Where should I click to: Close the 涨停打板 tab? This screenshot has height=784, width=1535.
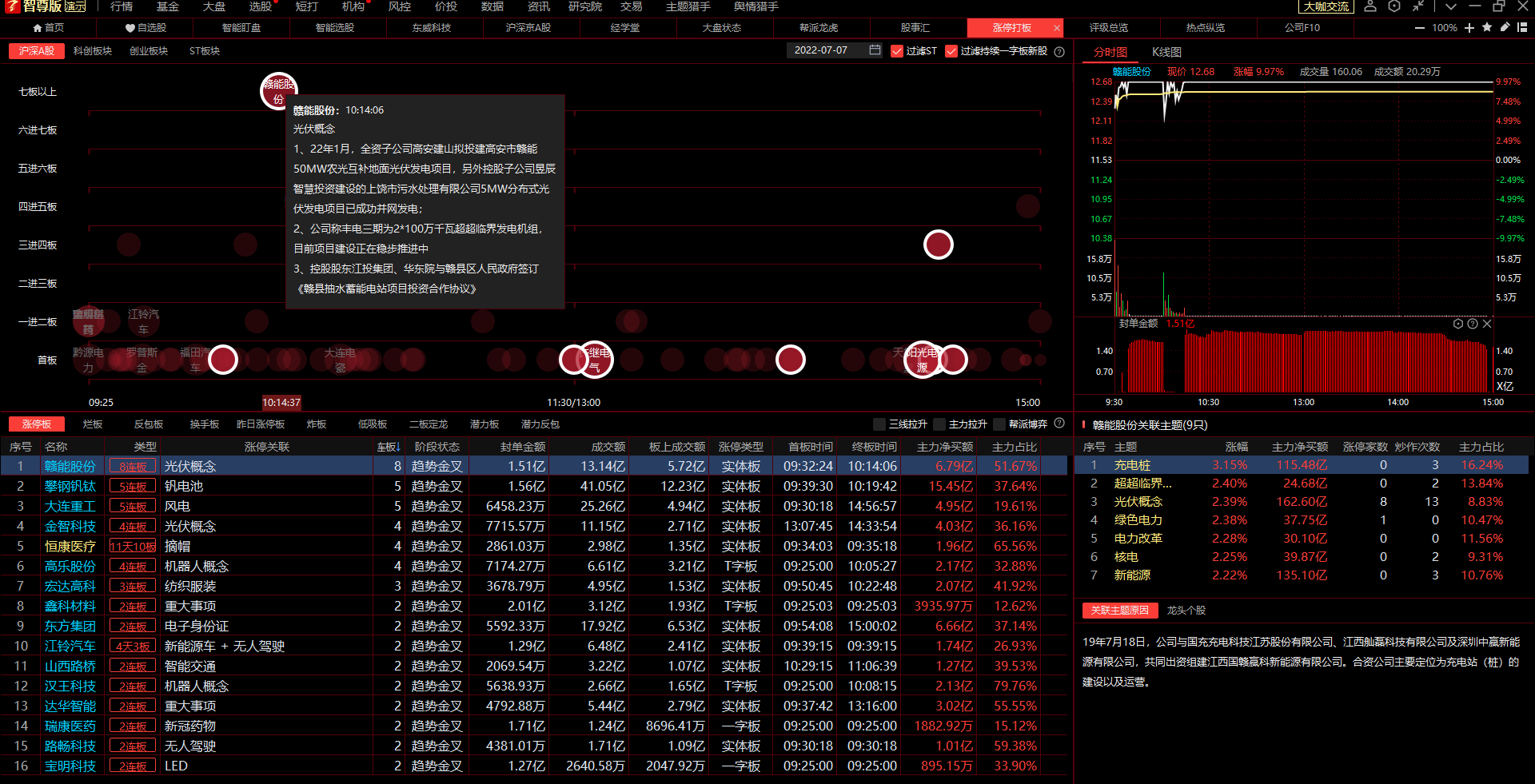coord(1057,28)
